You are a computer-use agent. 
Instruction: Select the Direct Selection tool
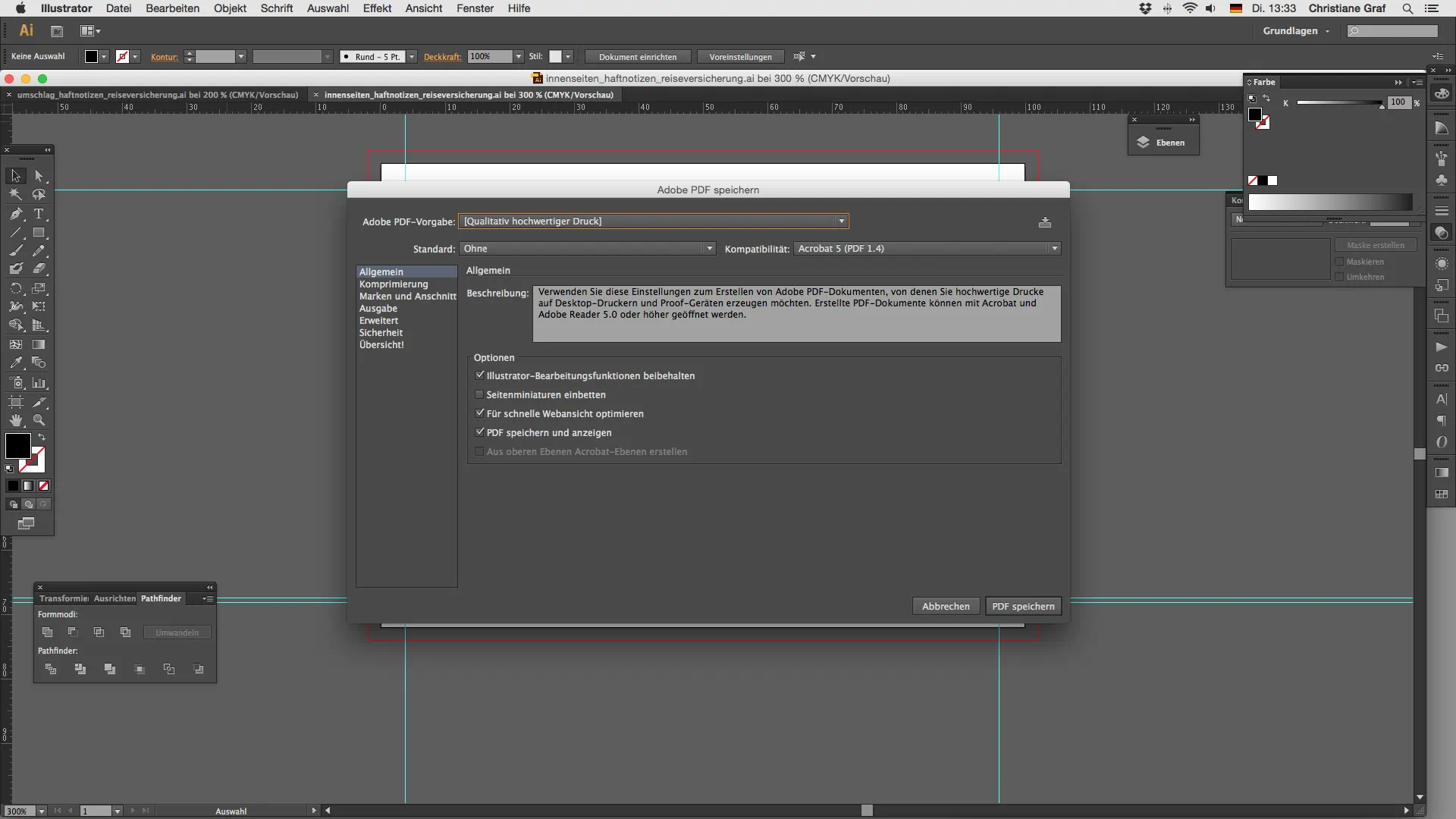[x=39, y=176]
